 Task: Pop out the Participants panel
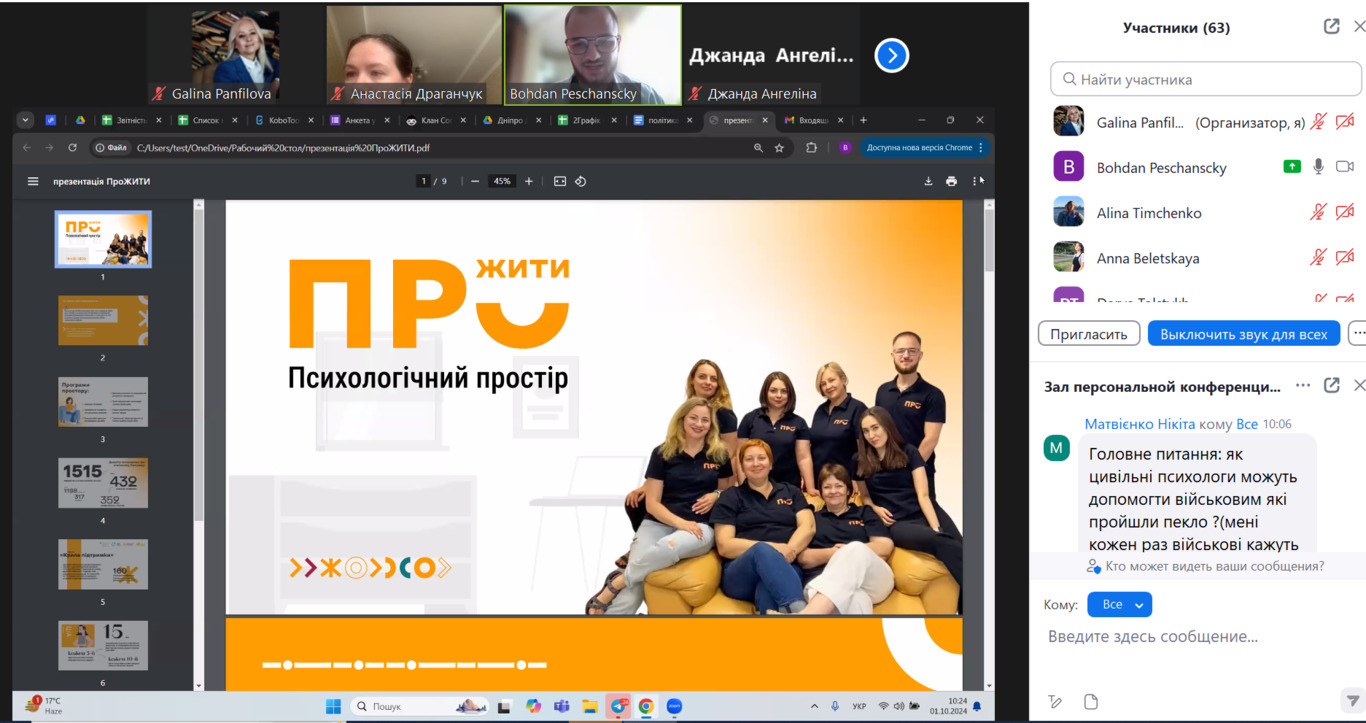click(x=1331, y=27)
